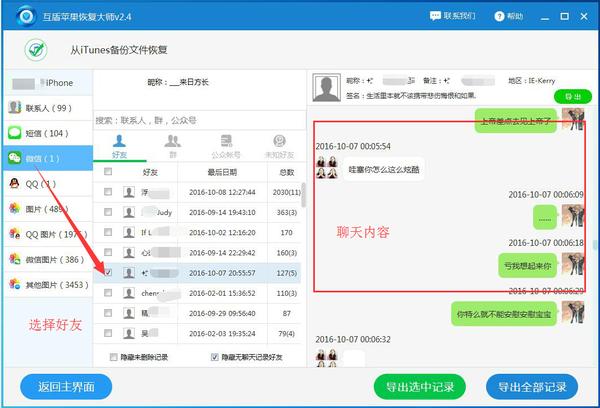Image resolution: width=600 pixels, height=408 pixels.
Task: Click the iTunes backup restore checkmark icon
Action: (x=36, y=50)
